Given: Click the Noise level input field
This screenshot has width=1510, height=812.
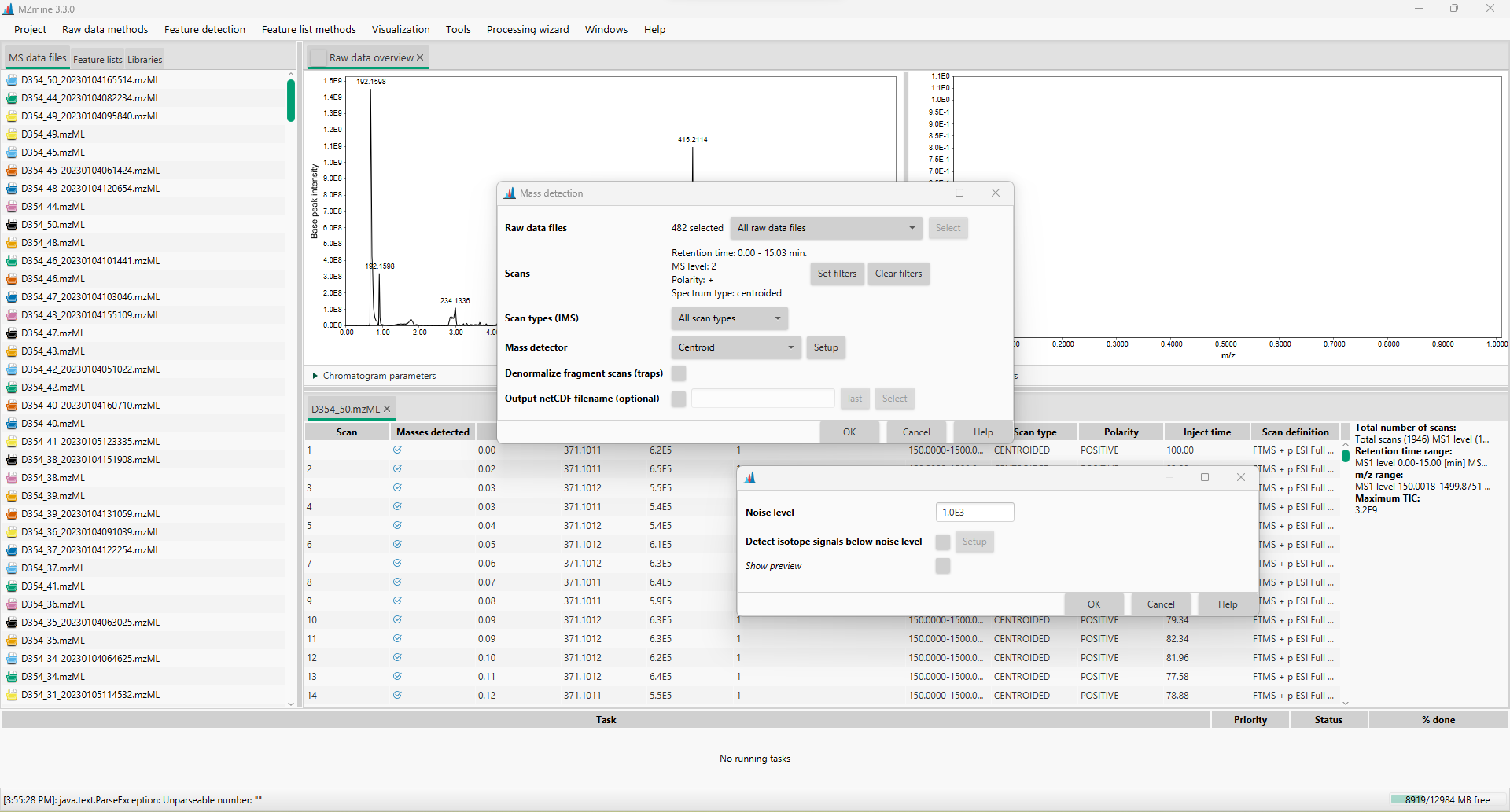Looking at the screenshot, I should point(974,512).
